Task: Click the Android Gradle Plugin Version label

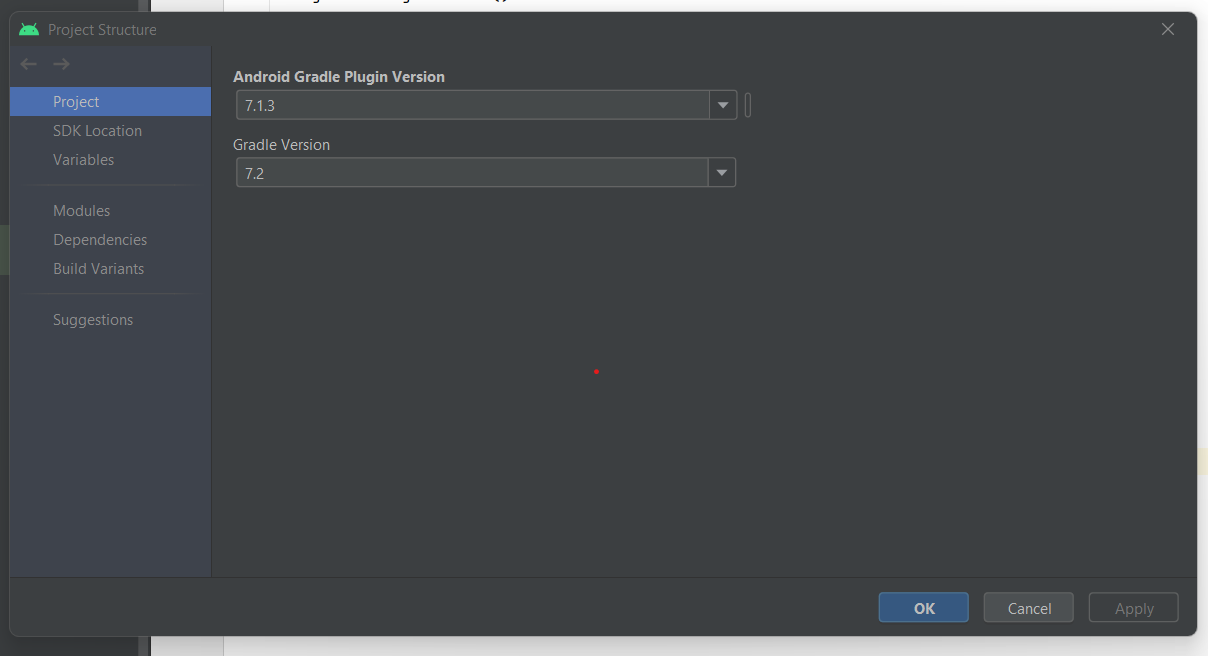Action: [339, 77]
